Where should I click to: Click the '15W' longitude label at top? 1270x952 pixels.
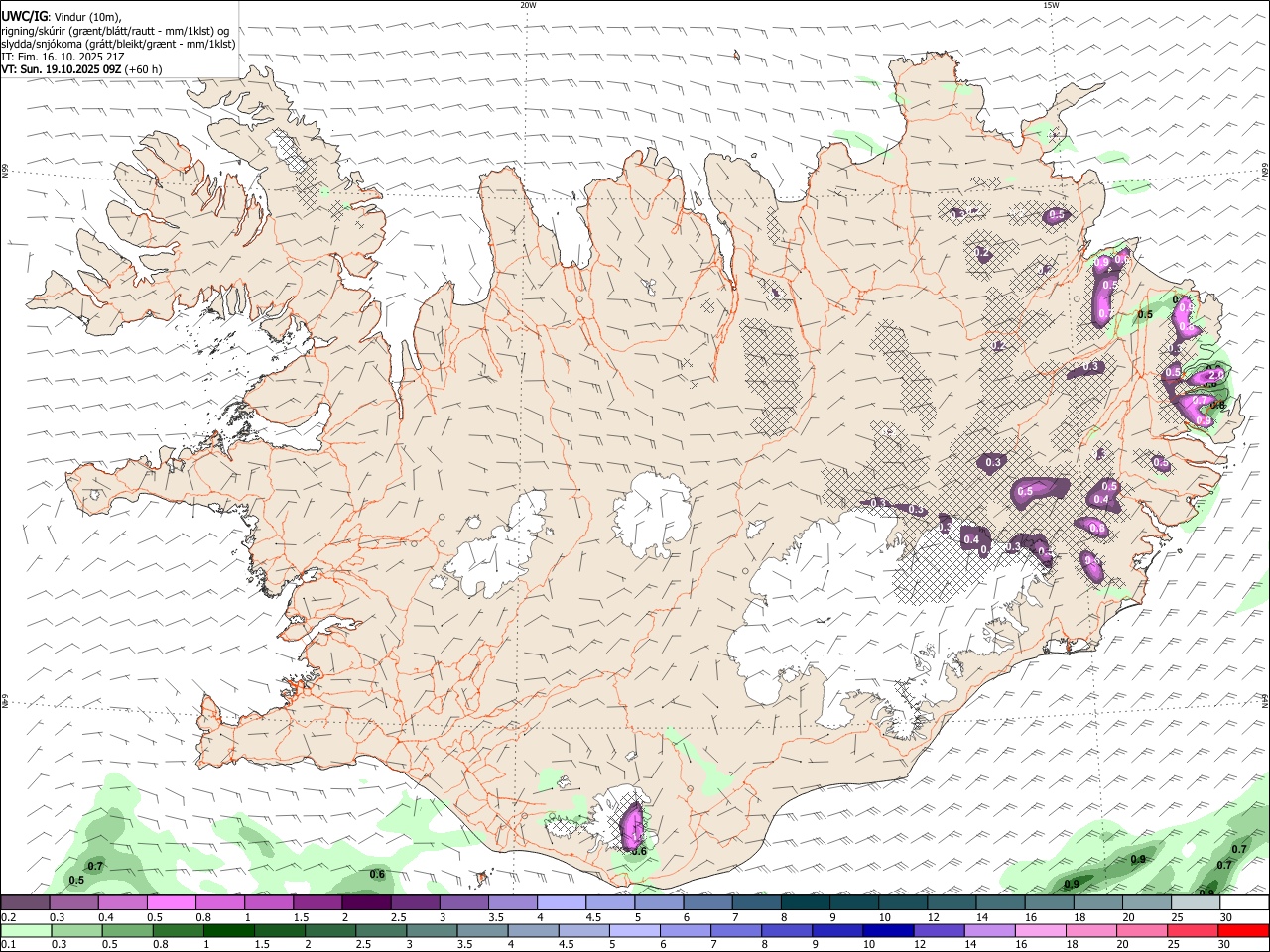pos(1051,5)
